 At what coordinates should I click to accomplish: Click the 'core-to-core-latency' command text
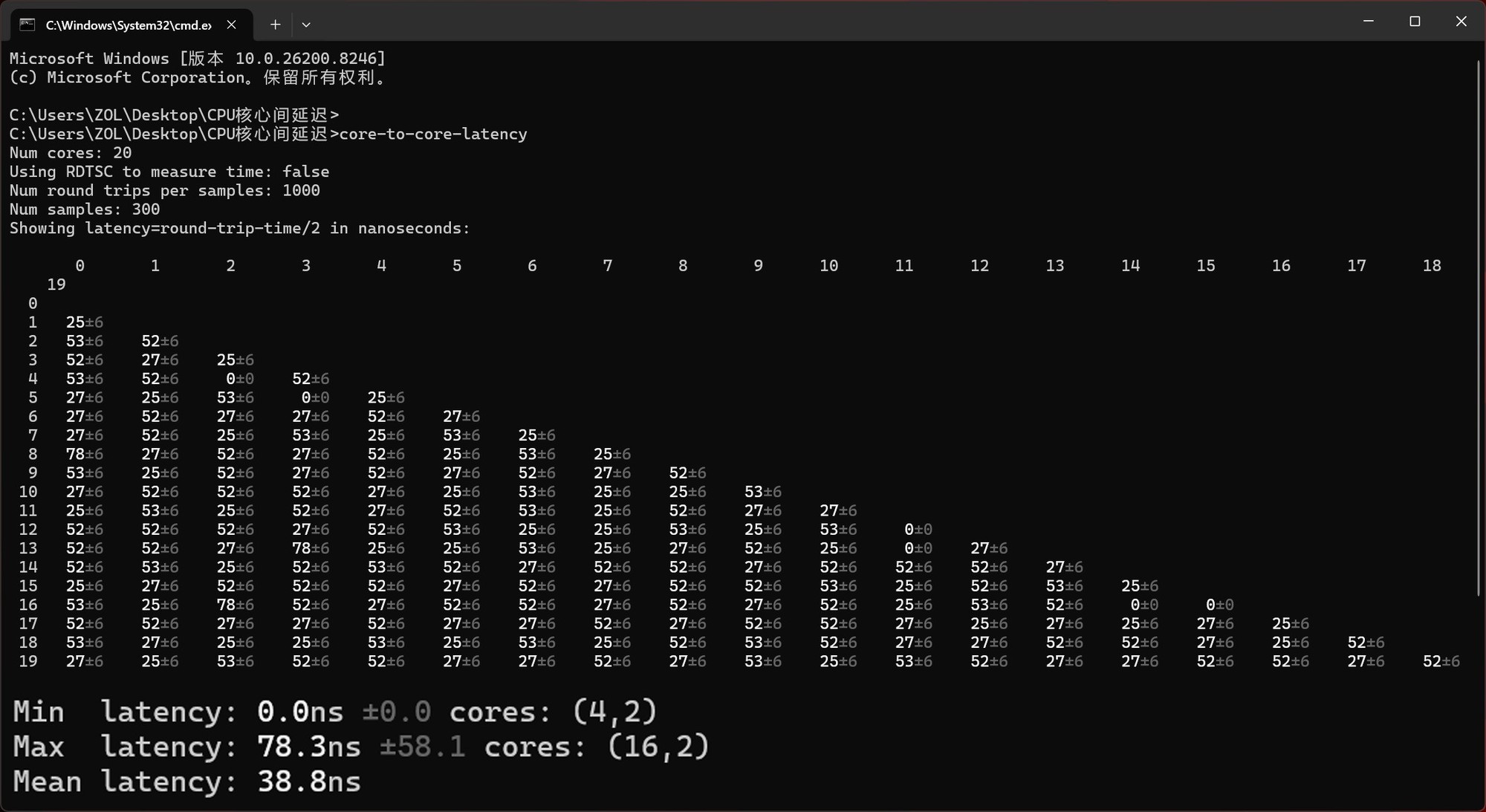pyautogui.click(x=433, y=134)
